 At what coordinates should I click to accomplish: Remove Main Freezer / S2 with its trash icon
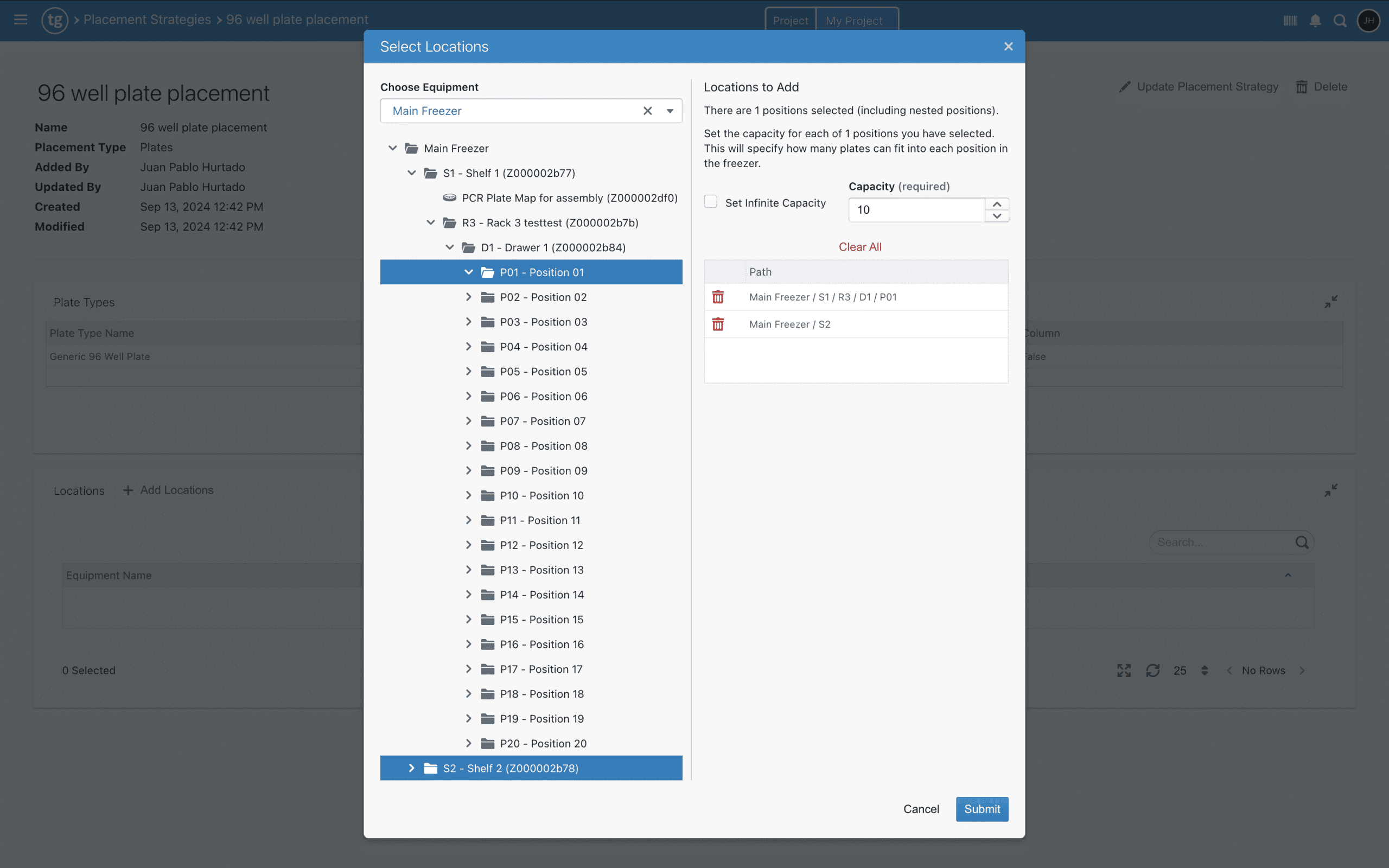(718, 324)
